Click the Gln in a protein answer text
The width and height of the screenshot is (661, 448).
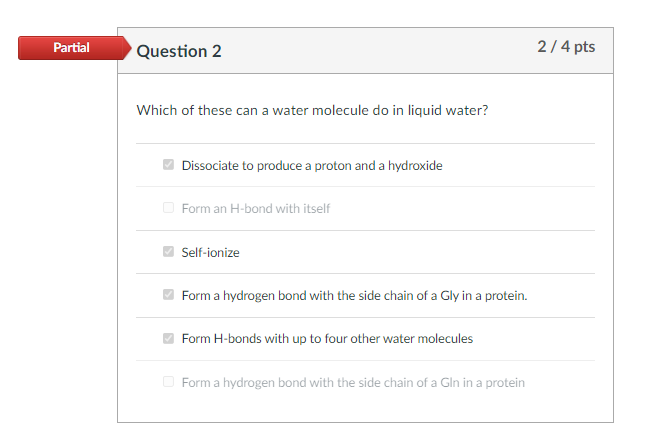click(353, 382)
